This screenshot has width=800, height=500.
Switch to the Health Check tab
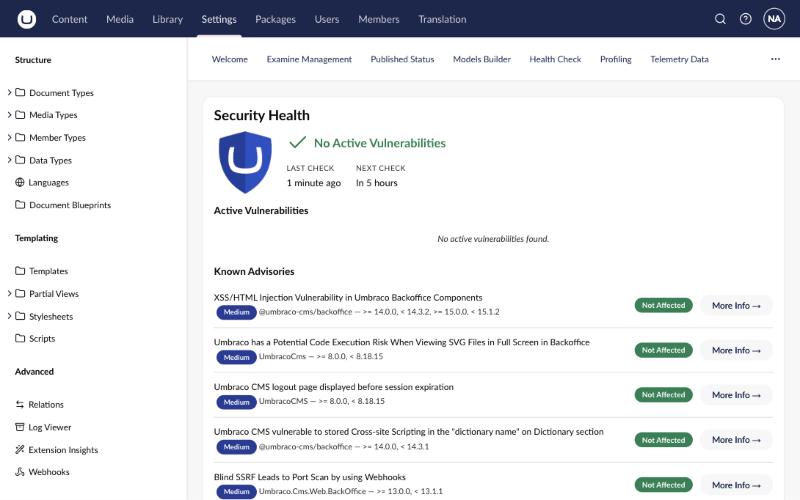coord(555,59)
